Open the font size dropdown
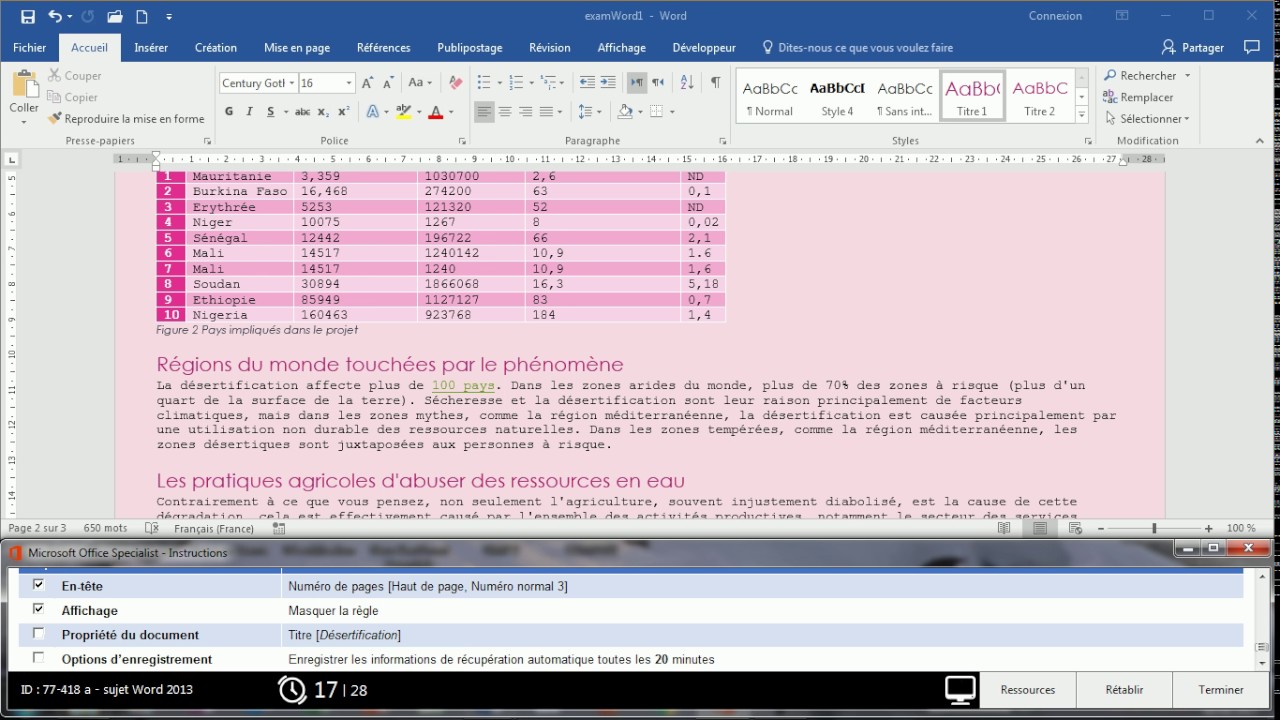The height and width of the screenshot is (720, 1280). tap(349, 83)
